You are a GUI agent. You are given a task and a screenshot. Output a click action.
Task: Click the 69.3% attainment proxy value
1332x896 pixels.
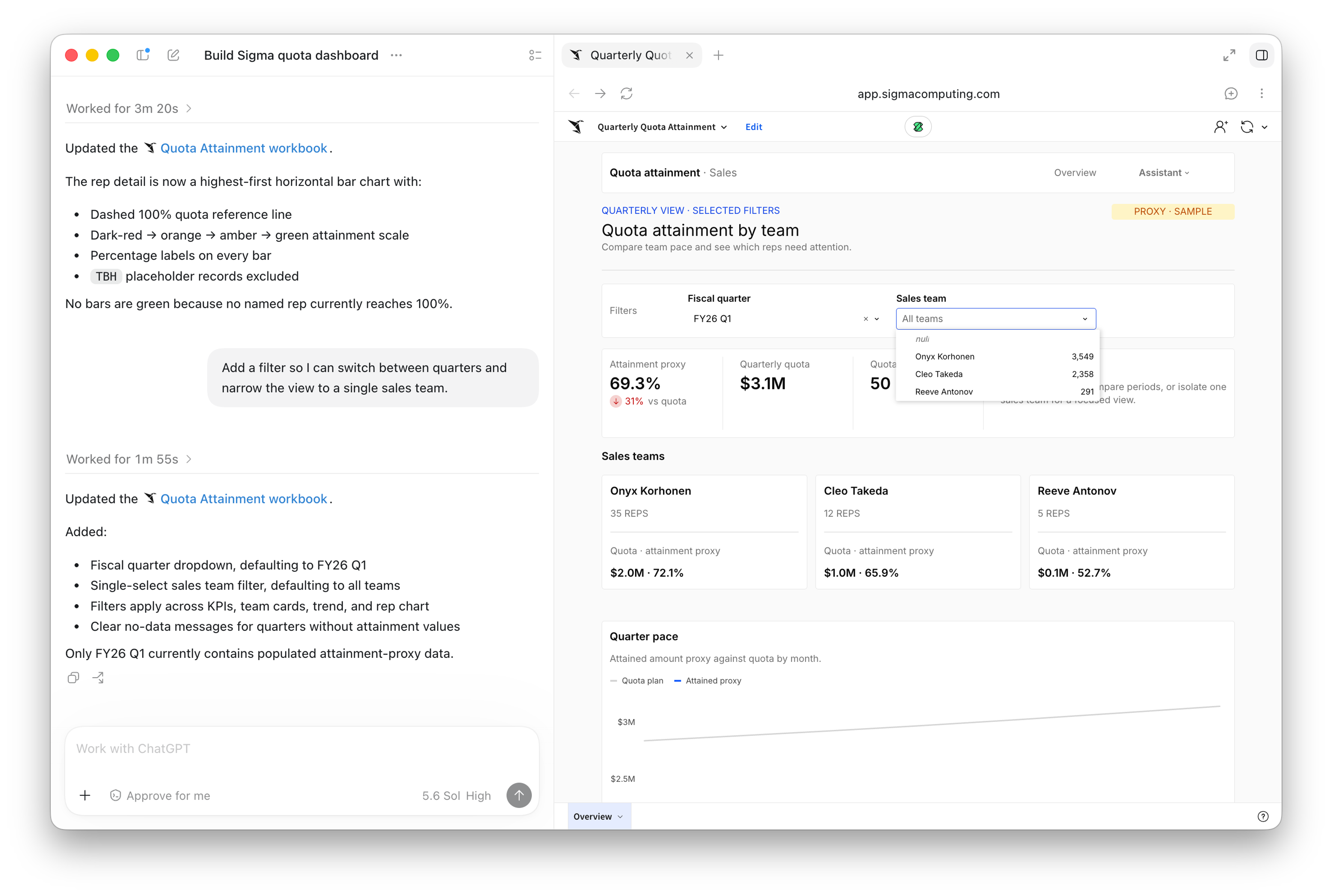[x=634, y=384]
